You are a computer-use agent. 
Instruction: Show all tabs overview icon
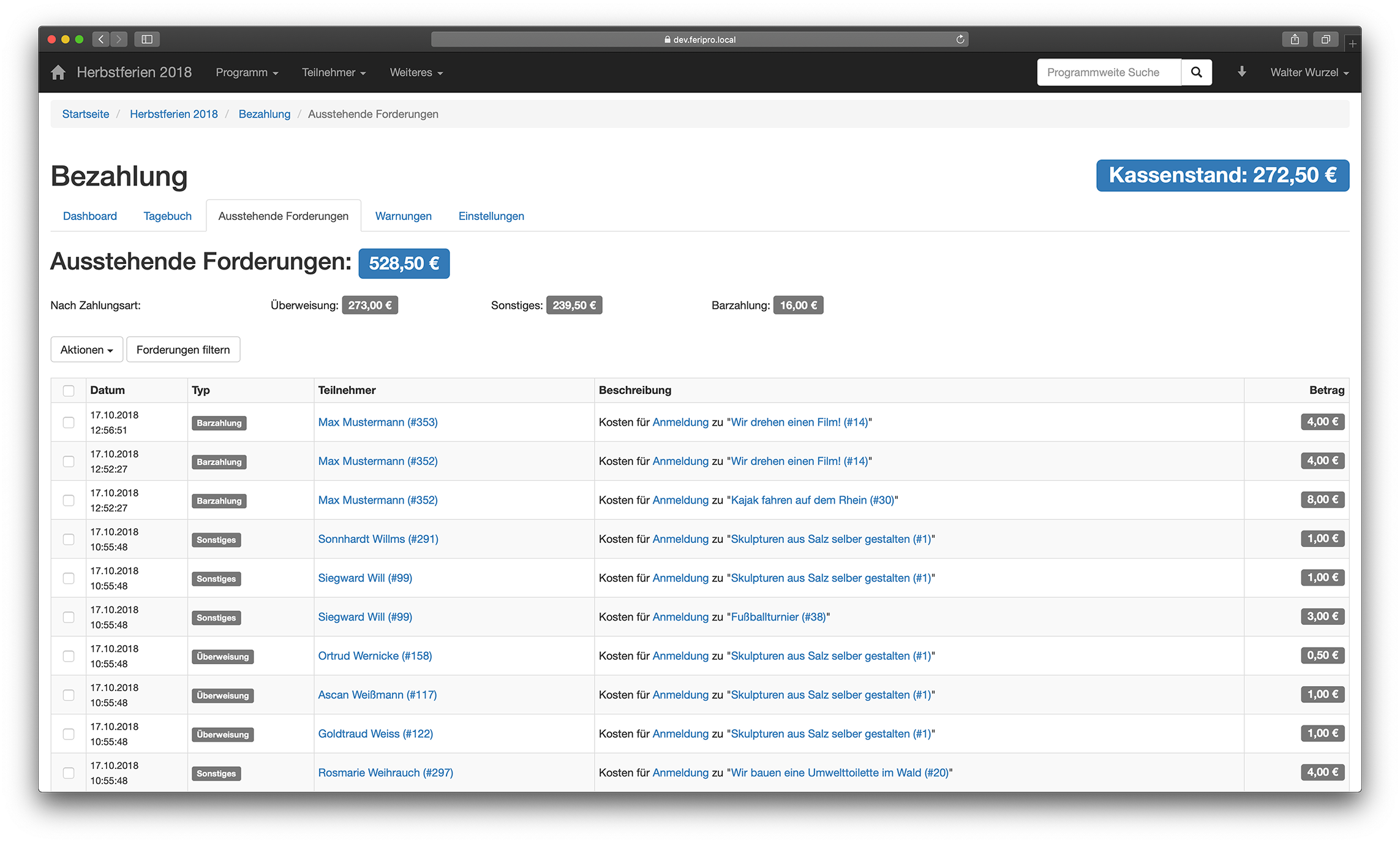(1325, 39)
